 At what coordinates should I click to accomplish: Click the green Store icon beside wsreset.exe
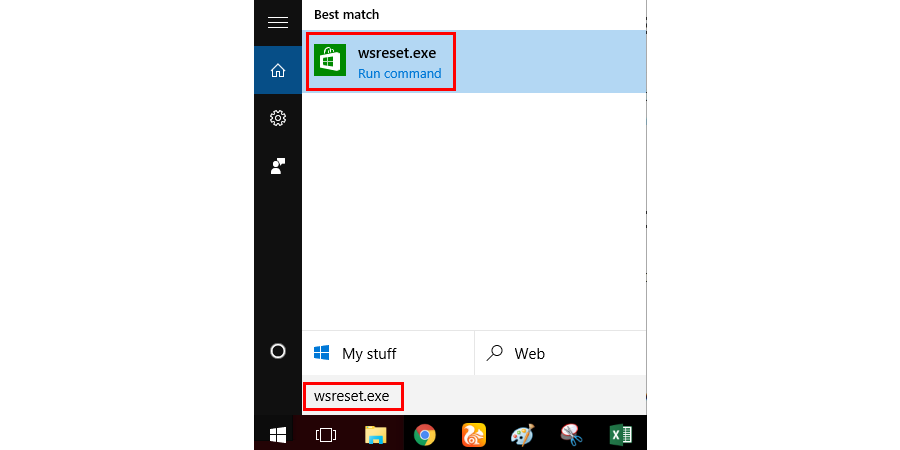pos(330,60)
